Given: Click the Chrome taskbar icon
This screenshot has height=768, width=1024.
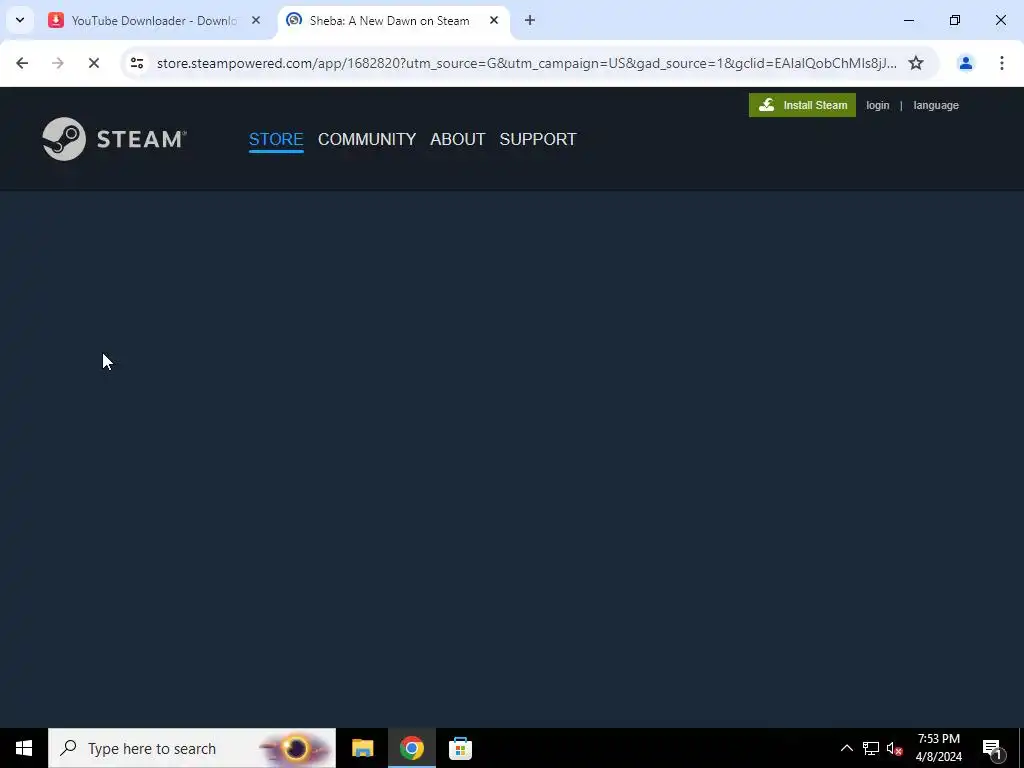Looking at the screenshot, I should click(411, 748).
